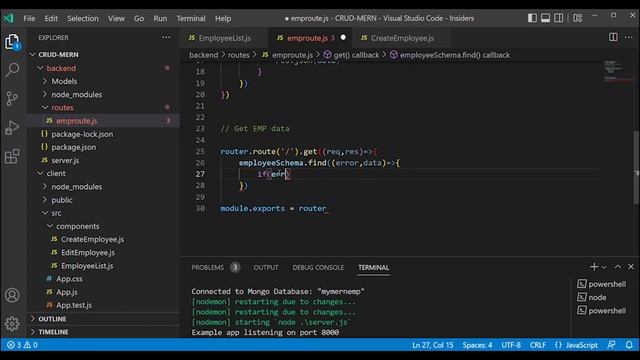The image size is (640, 360).
Task: Click Ln 27, Col 15 status item
Action: click(x=433, y=345)
